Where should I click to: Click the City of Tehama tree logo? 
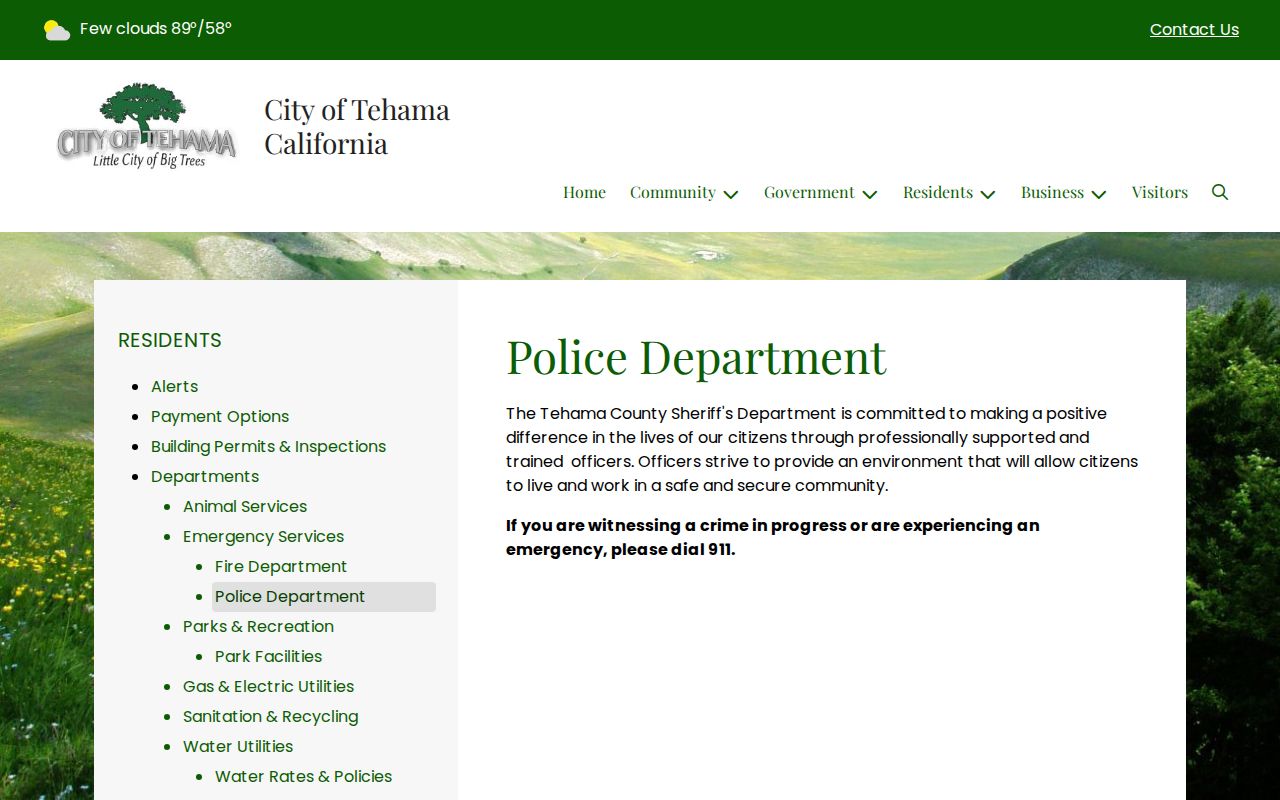tap(147, 126)
